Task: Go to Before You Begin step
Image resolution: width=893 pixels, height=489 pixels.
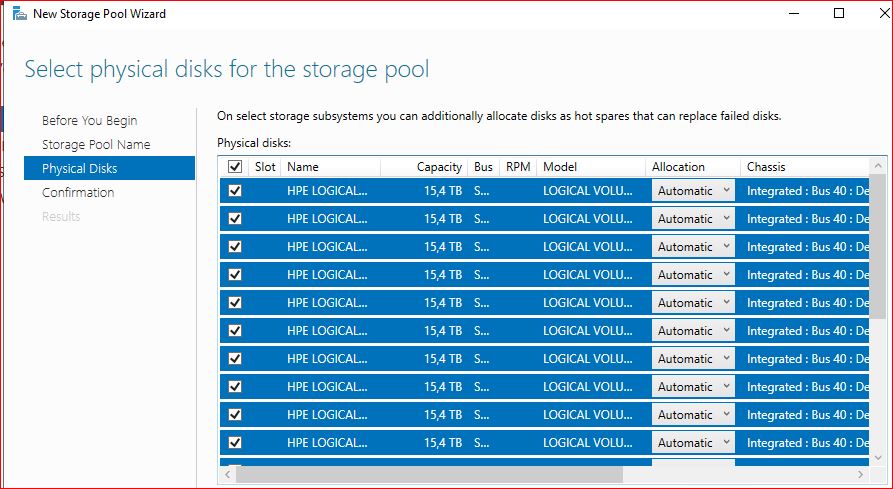Action: coord(89,120)
